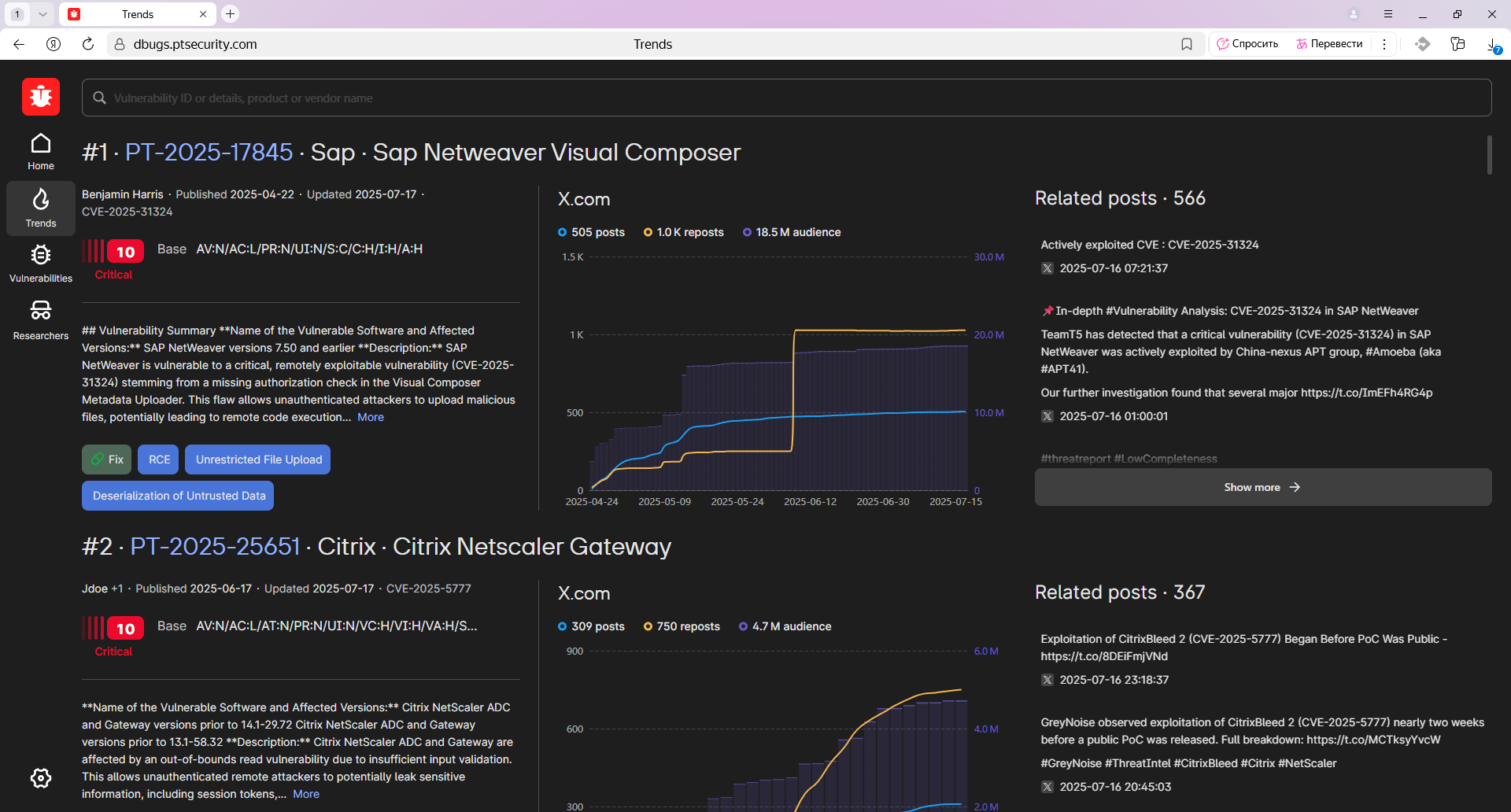Viewport: 1511px width, 812px height.
Task: Open browser downloads icon
Action: pos(1493,45)
